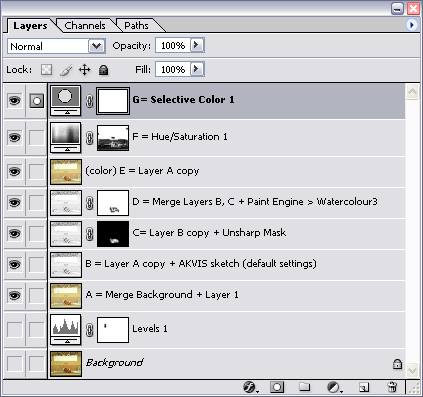Hide layer D Merge Layers B, C

pyautogui.click(x=14, y=203)
